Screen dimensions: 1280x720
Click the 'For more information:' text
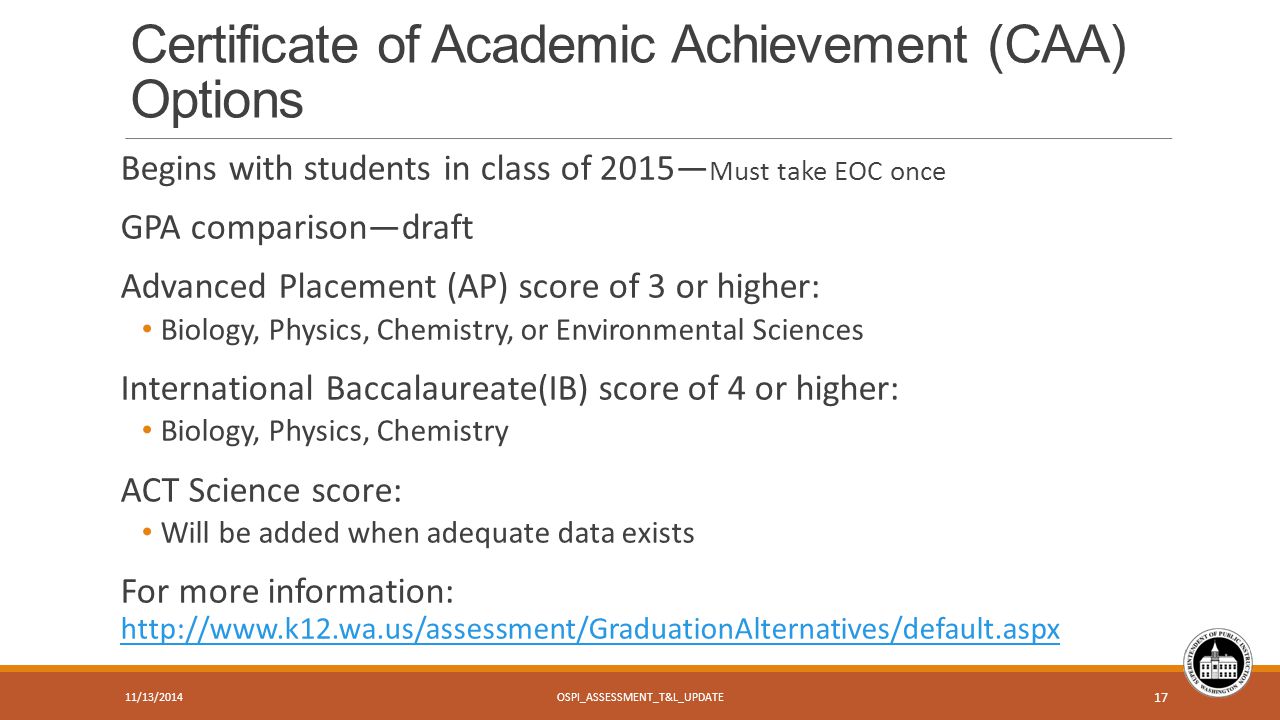[x=288, y=591]
